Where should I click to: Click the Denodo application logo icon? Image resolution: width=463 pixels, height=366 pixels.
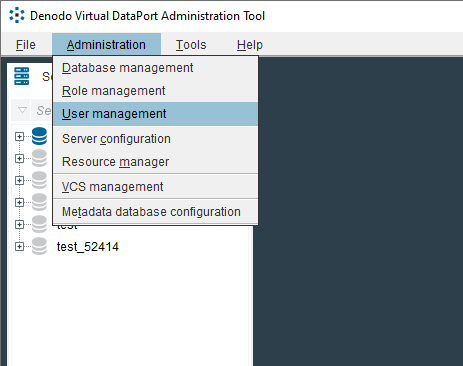[17, 16]
